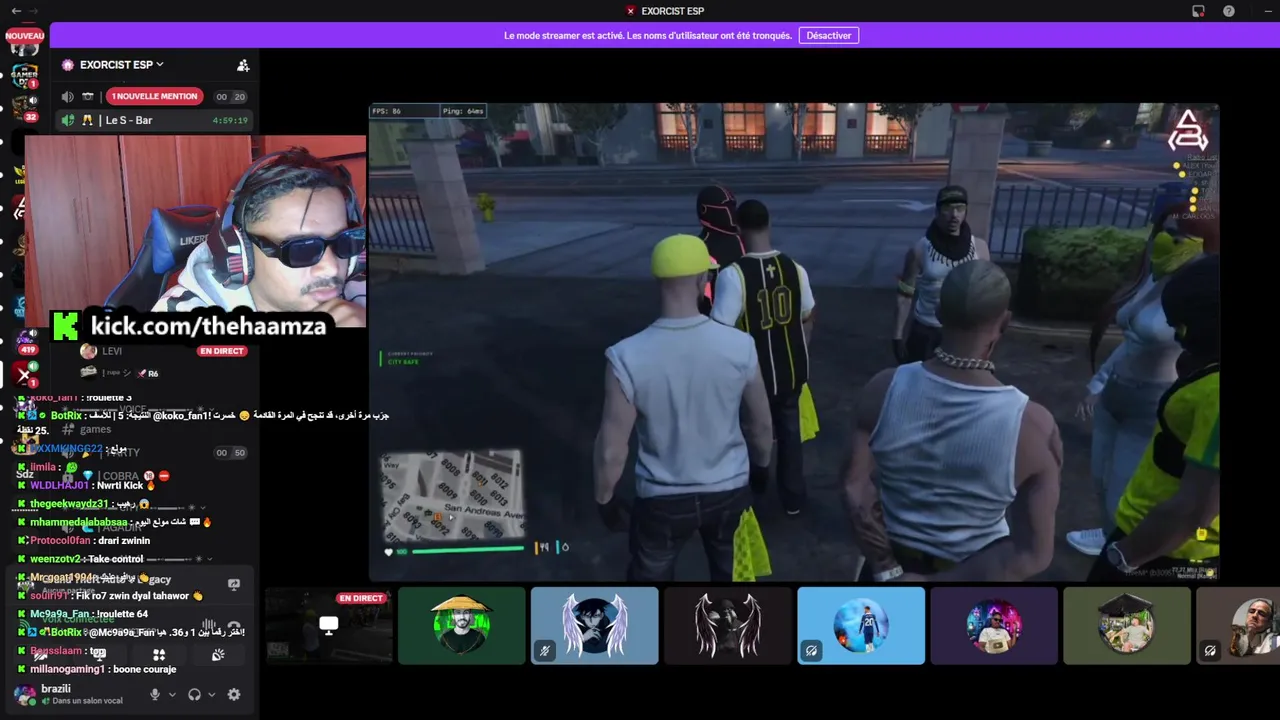Image resolution: width=1280 pixels, height=720 pixels.
Task: Open your own EN DIRECT stream tile
Action: (329, 626)
